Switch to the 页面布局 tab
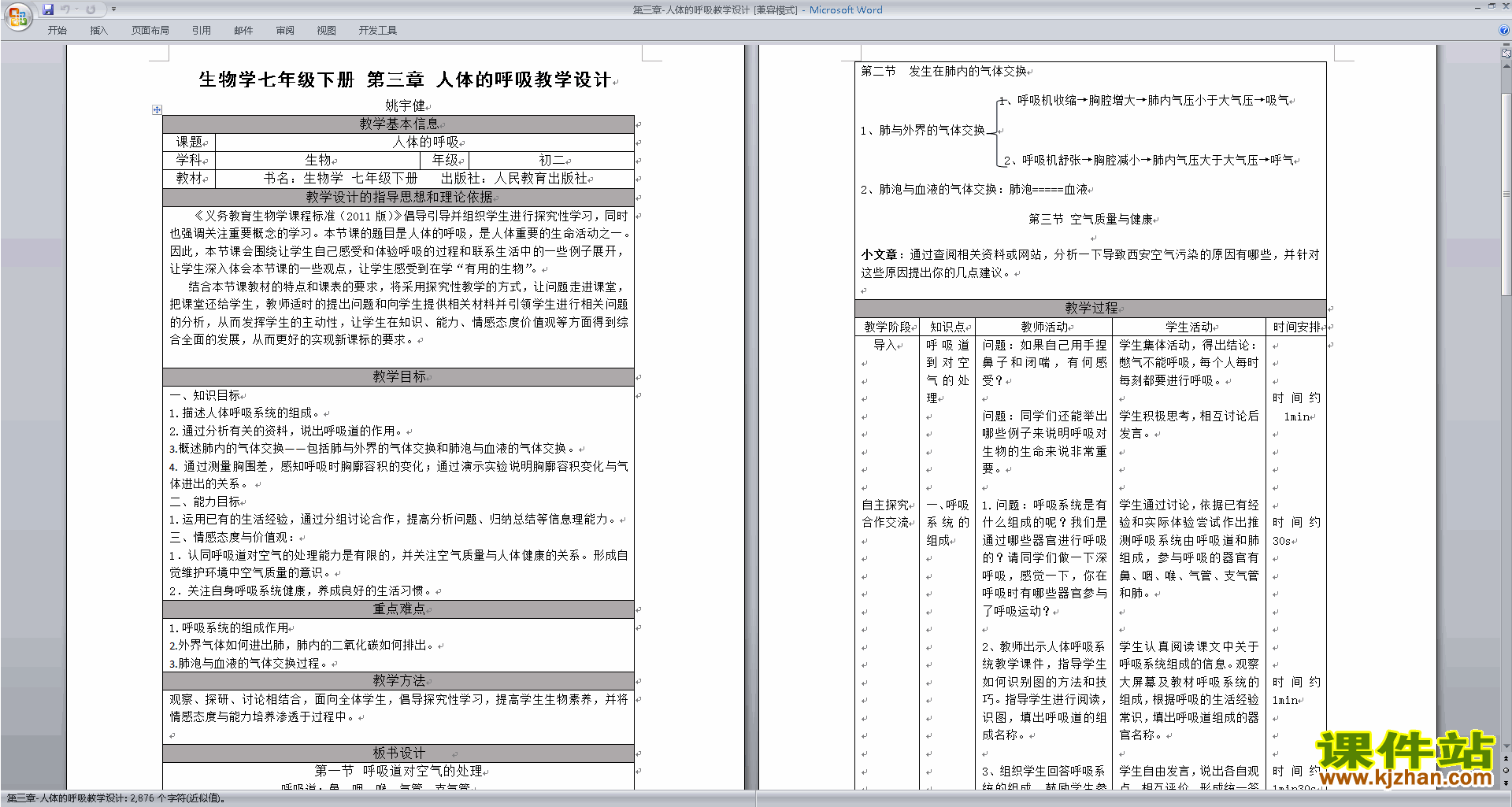 pos(150,31)
